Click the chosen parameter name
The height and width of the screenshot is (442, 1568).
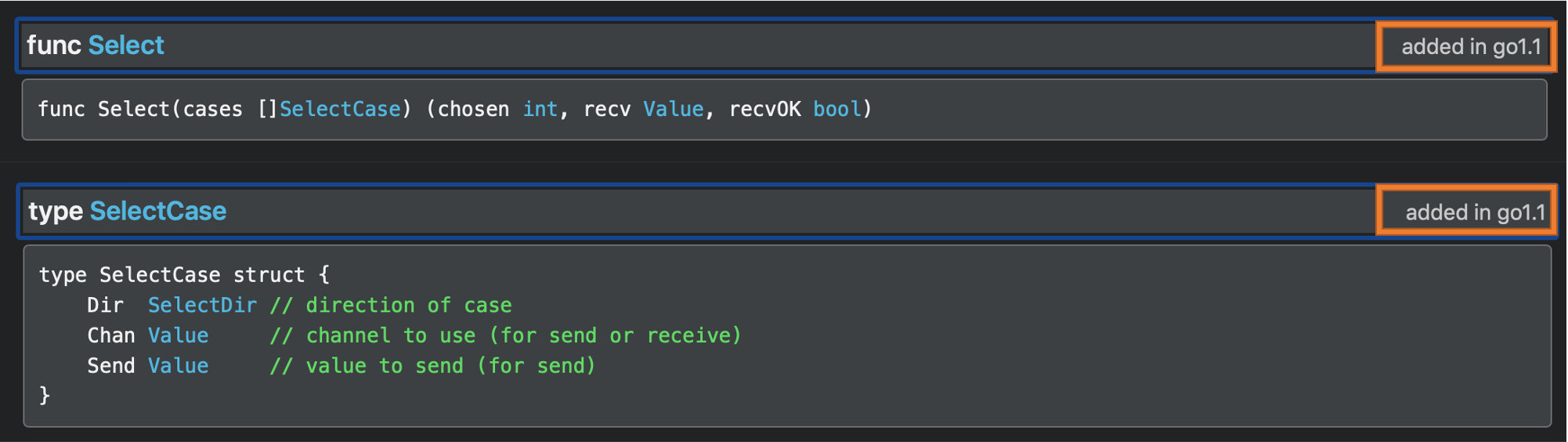[x=473, y=109]
